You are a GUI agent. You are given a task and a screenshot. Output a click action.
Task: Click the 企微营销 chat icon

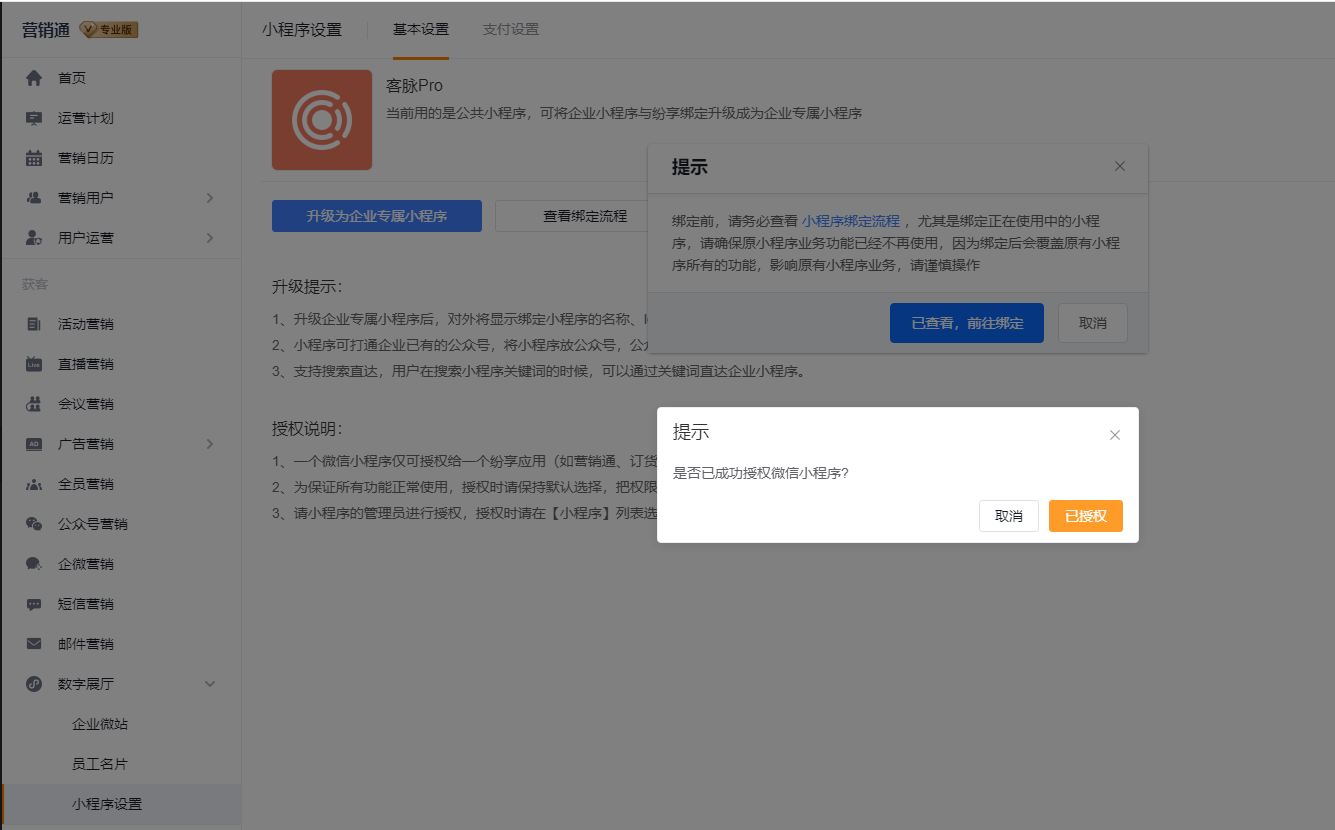[x=34, y=564]
